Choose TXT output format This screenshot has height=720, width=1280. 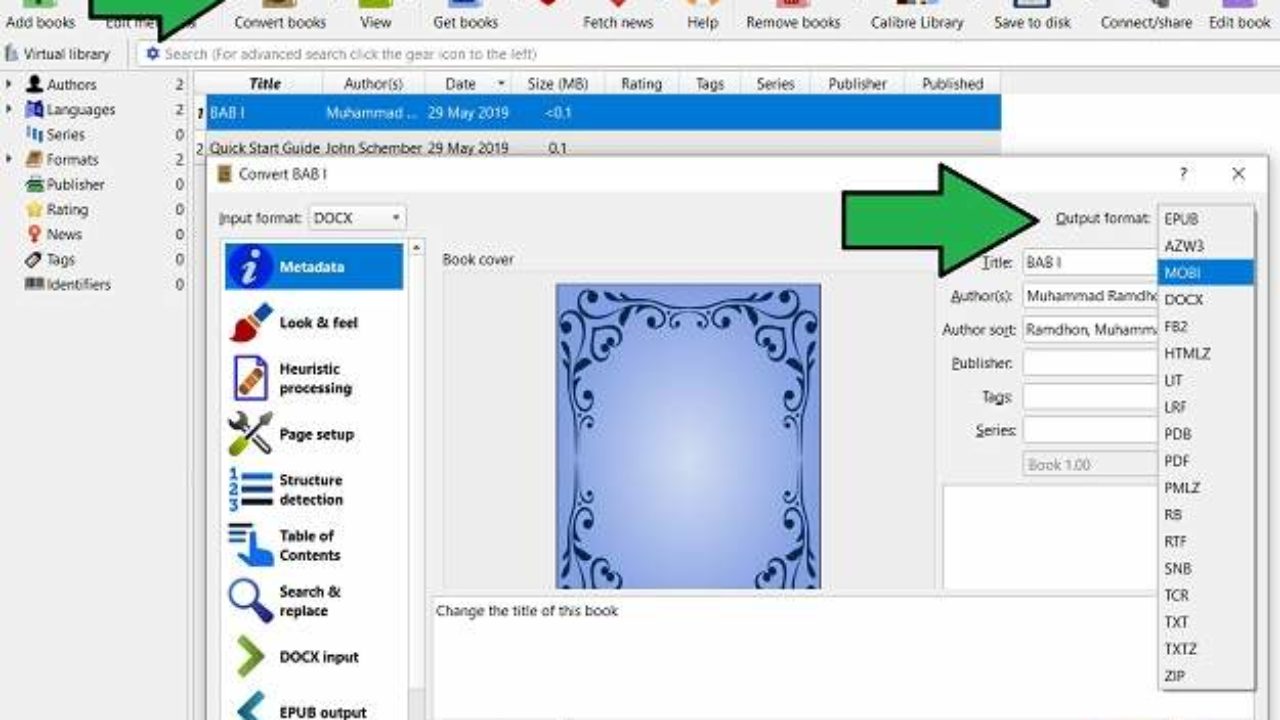[1206, 622]
